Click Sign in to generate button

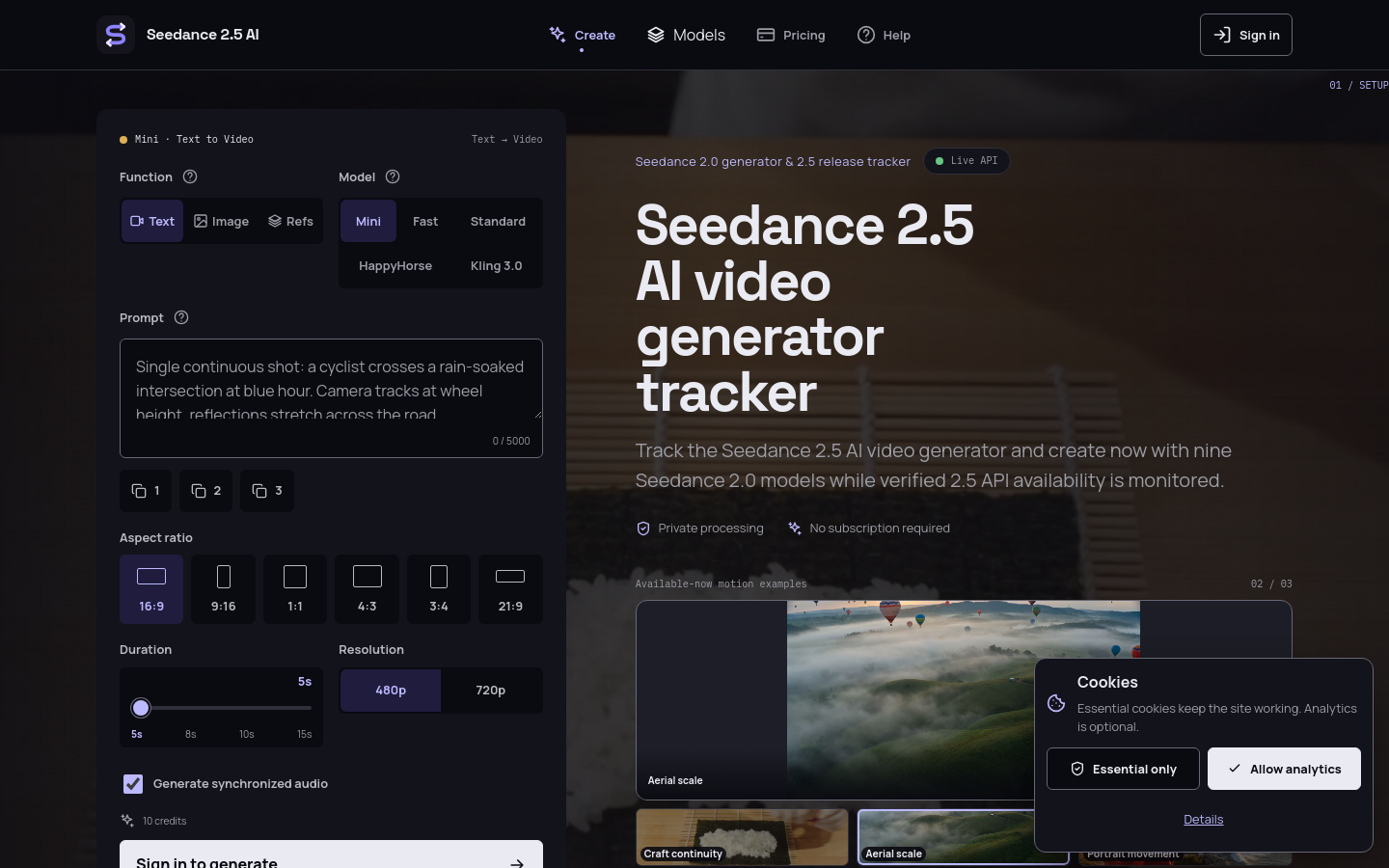pos(331,854)
